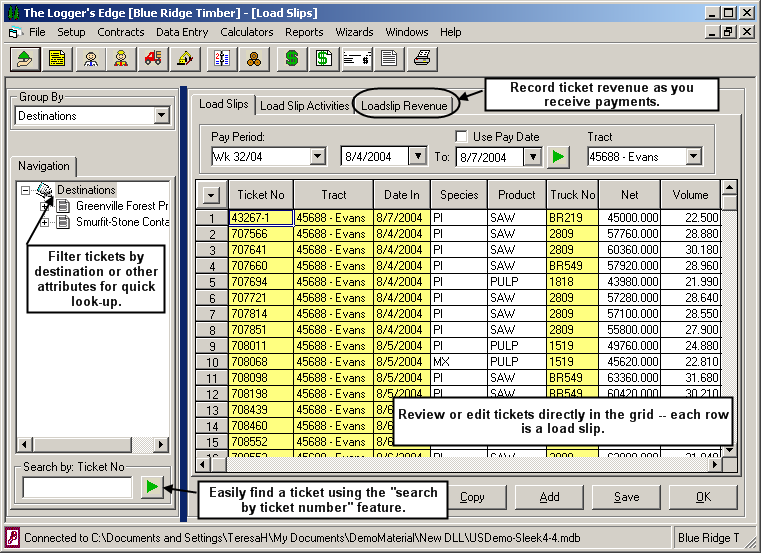Click truck number cell 1818
The image size is (761, 553).
click(573, 282)
